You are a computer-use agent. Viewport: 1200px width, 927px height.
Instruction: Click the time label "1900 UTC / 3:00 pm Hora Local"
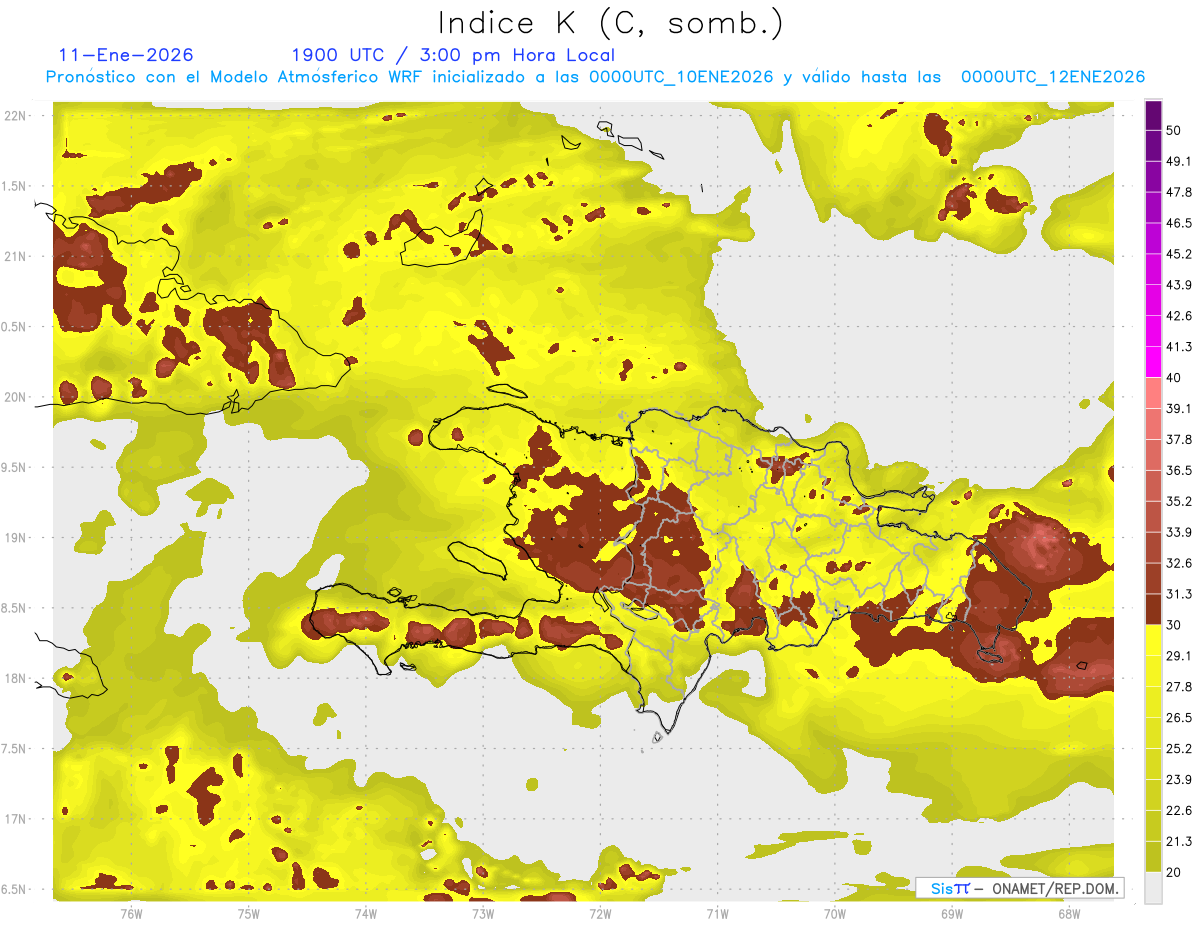click(x=453, y=55)
